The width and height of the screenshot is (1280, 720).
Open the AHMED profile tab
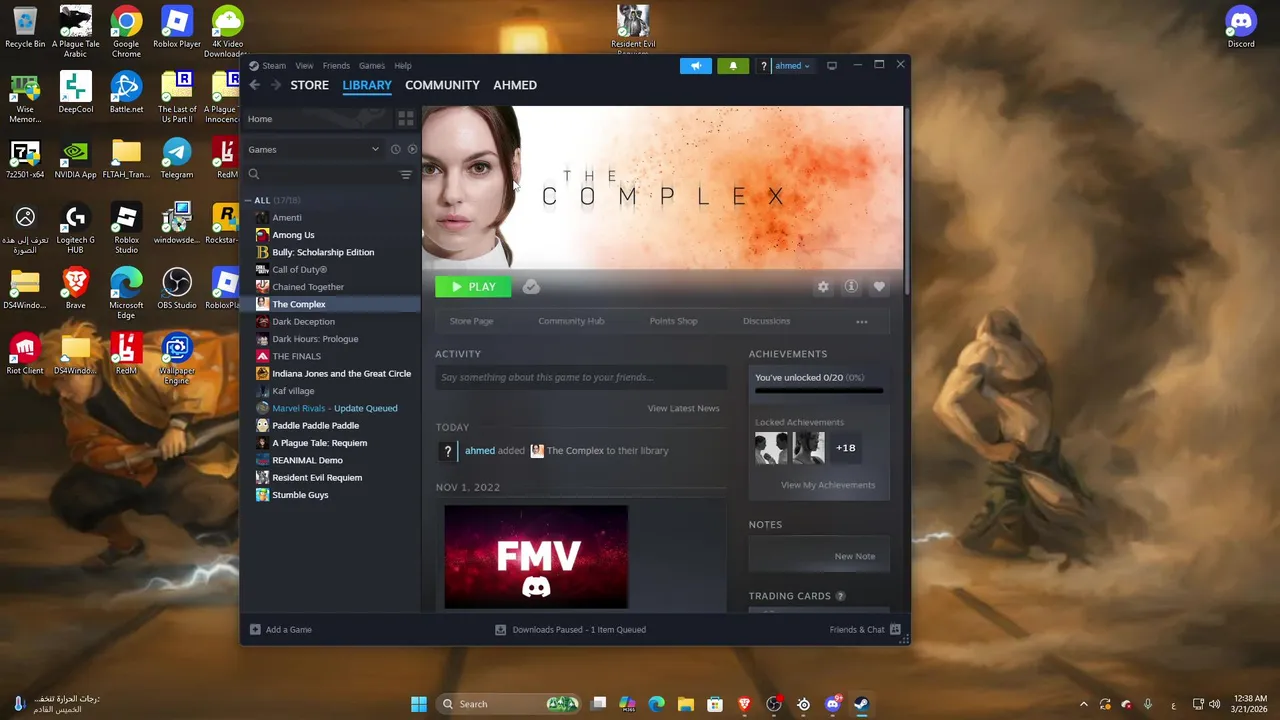[x=515, y=85]
